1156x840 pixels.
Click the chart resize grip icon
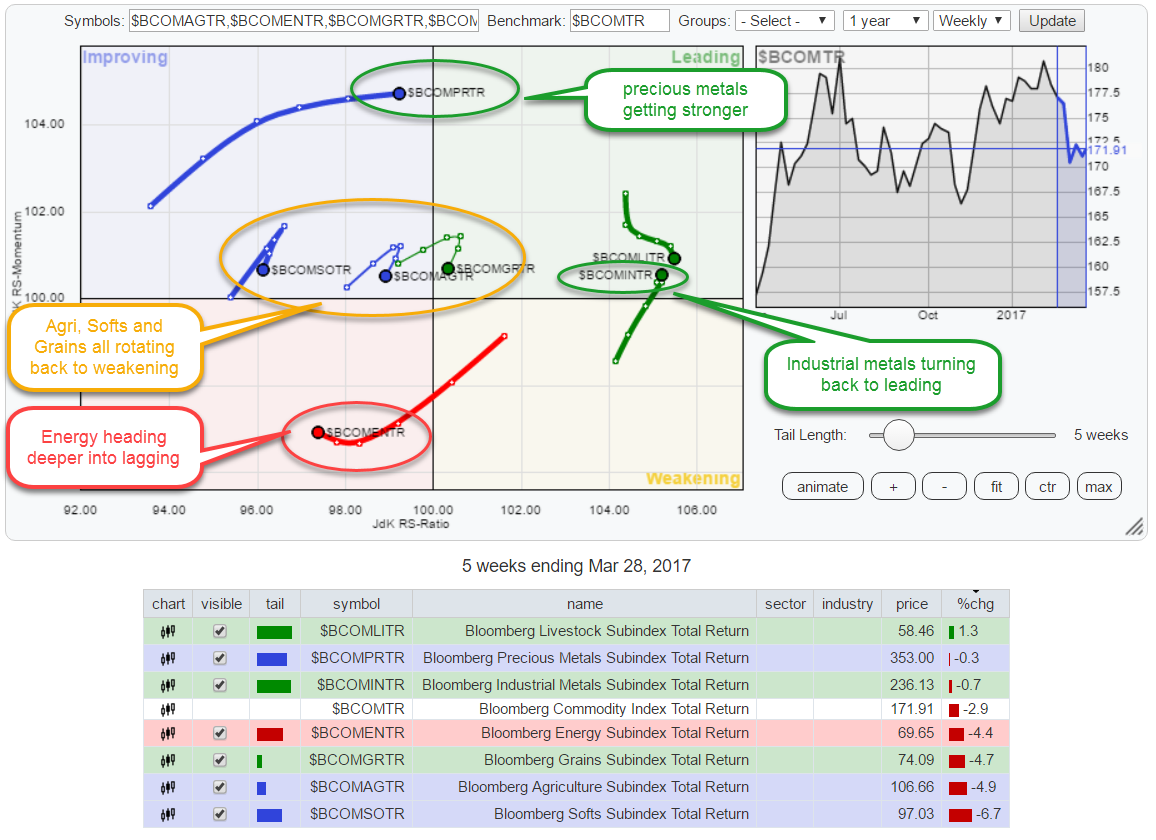click(x=1135, y=527)
